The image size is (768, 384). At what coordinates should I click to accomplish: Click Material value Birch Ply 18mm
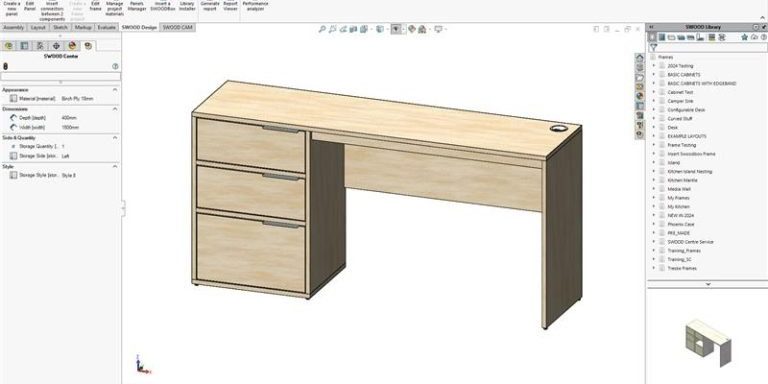77,99
